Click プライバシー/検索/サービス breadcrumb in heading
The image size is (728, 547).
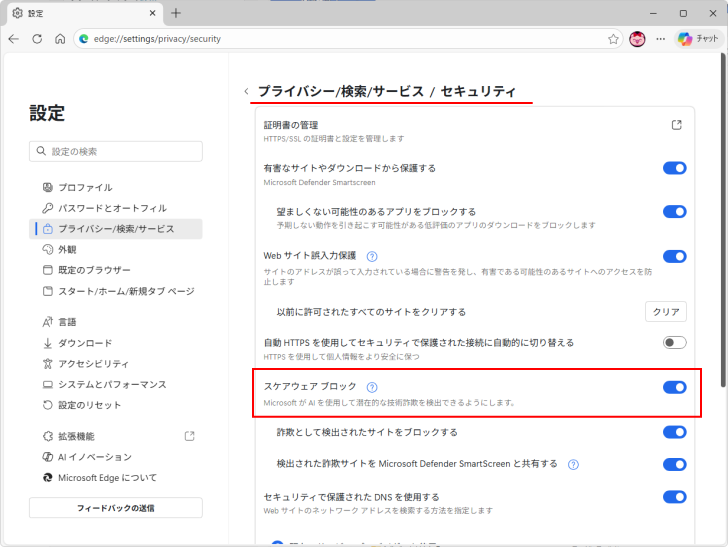[x=341, y=91]
